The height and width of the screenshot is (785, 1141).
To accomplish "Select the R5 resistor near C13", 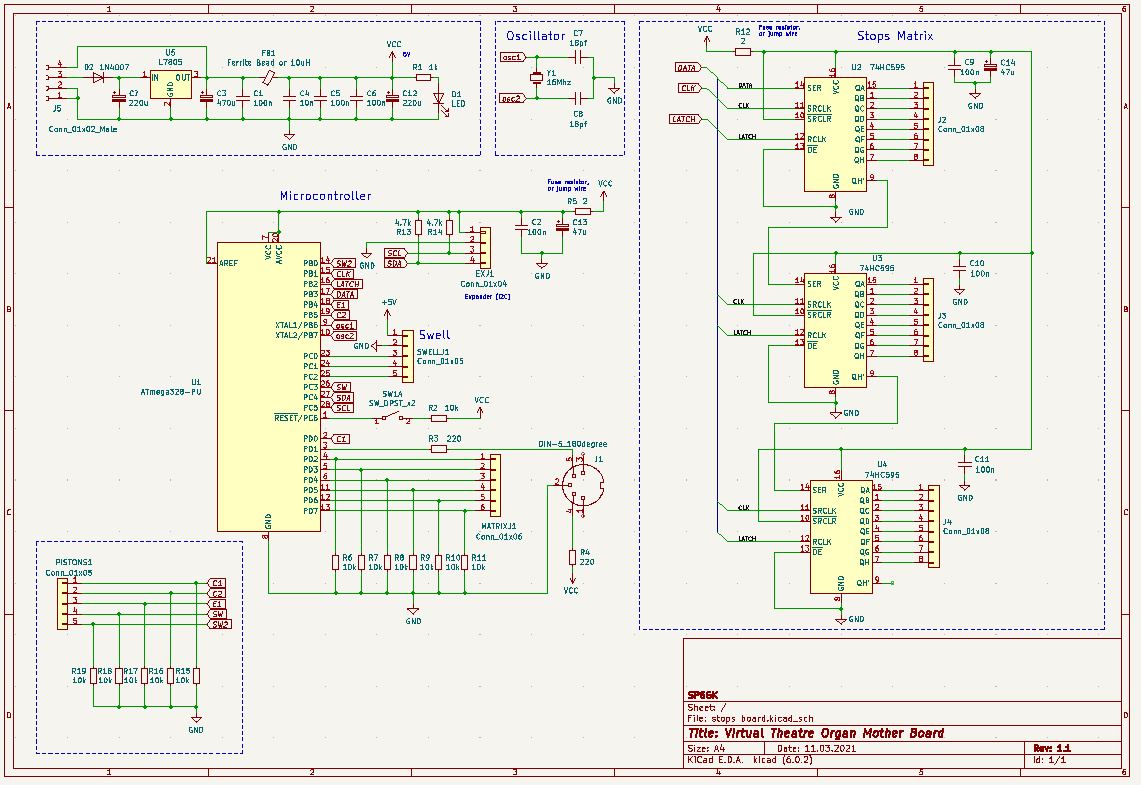I will point(581,212).
